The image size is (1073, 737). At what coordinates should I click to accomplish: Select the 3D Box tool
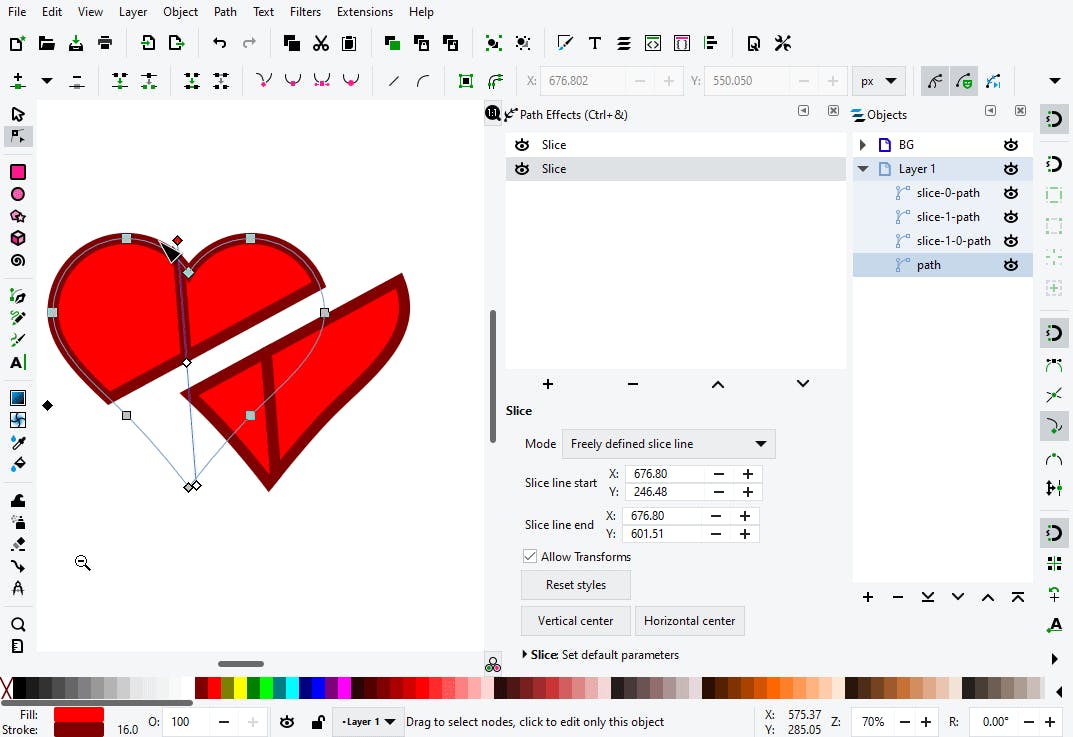pyautogui.click(x=18, y=238)
